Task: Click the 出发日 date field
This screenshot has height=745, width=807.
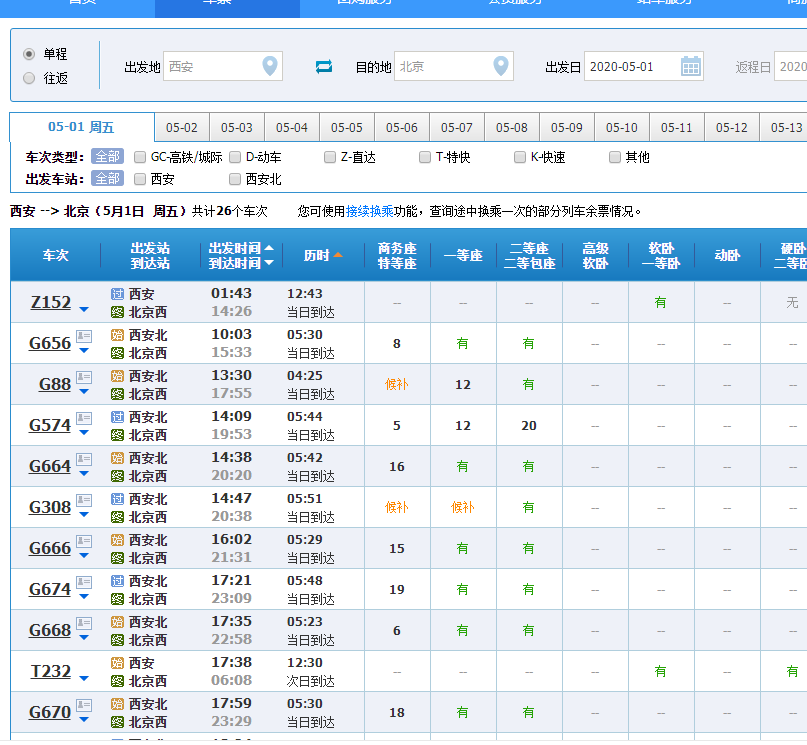Action: pyautogui.click(x=644, y=66)
